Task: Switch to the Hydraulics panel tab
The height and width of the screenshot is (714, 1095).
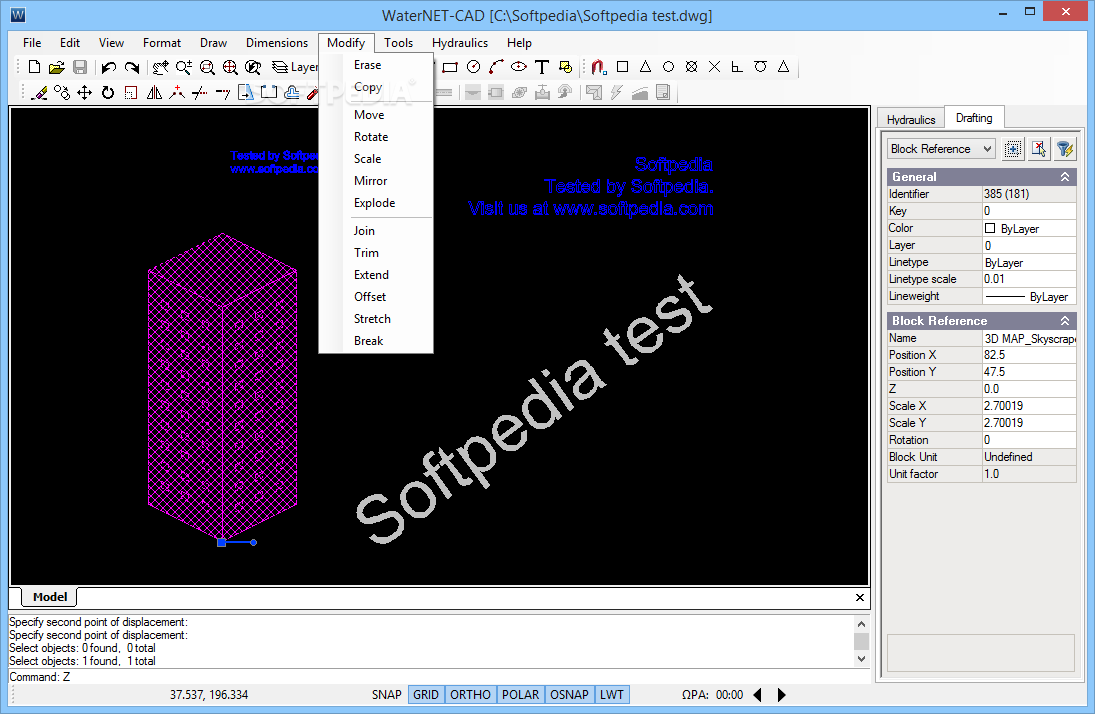Action: tap(911, 119)
